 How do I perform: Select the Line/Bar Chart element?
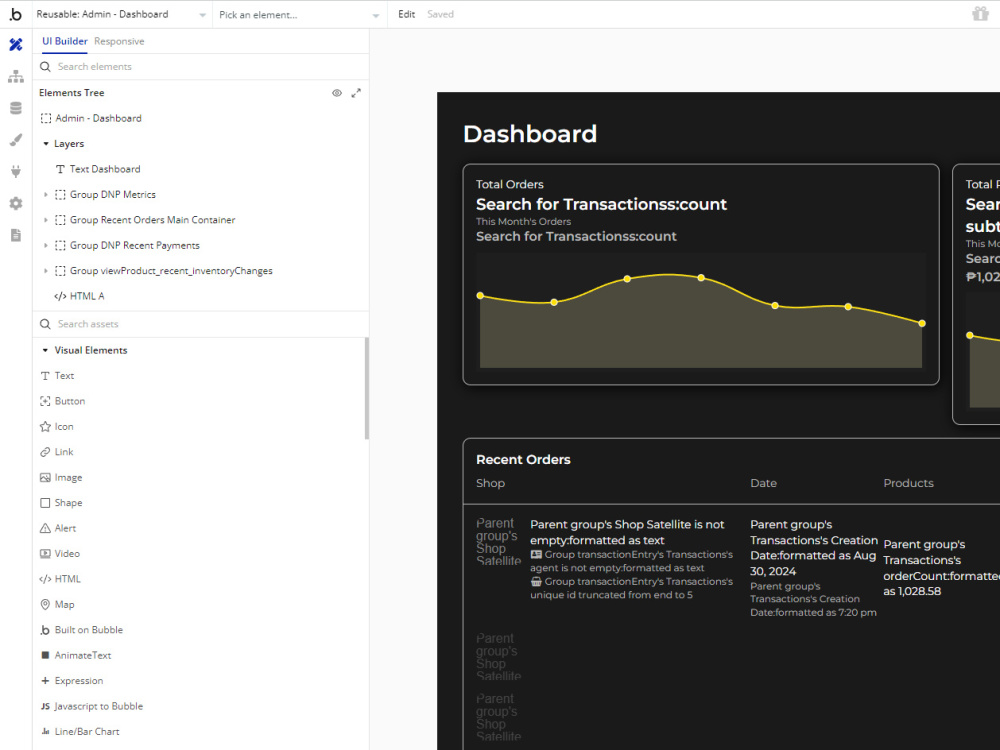tap(80, 732)
